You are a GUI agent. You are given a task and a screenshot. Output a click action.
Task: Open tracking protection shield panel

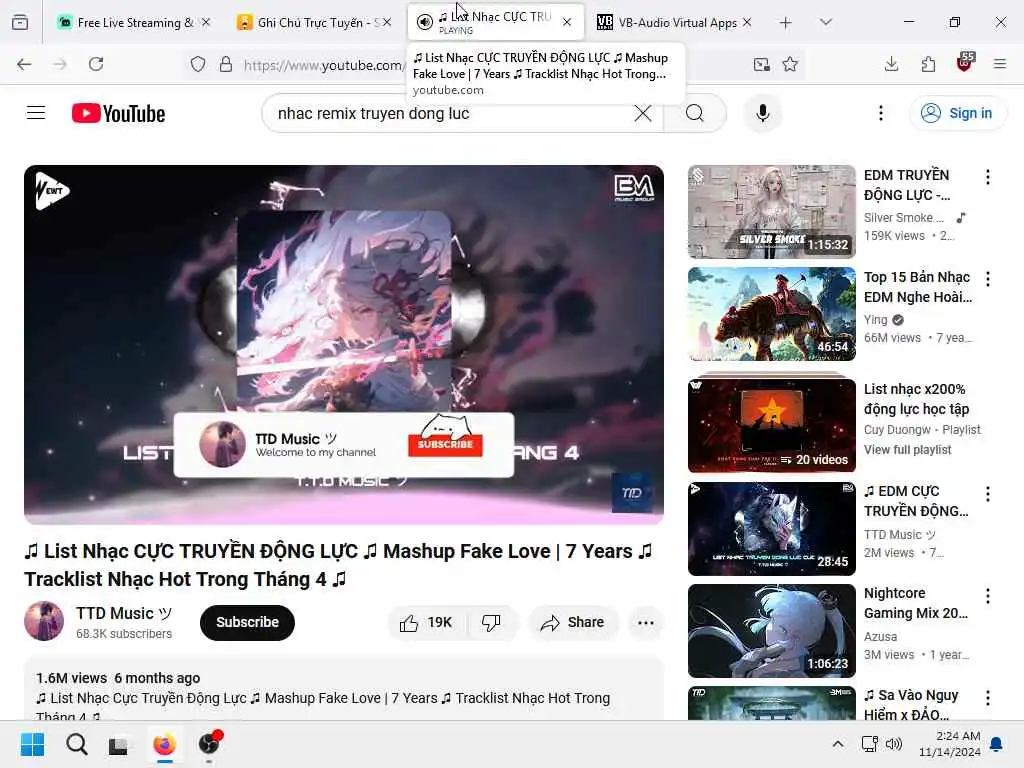tap(198, 64)
